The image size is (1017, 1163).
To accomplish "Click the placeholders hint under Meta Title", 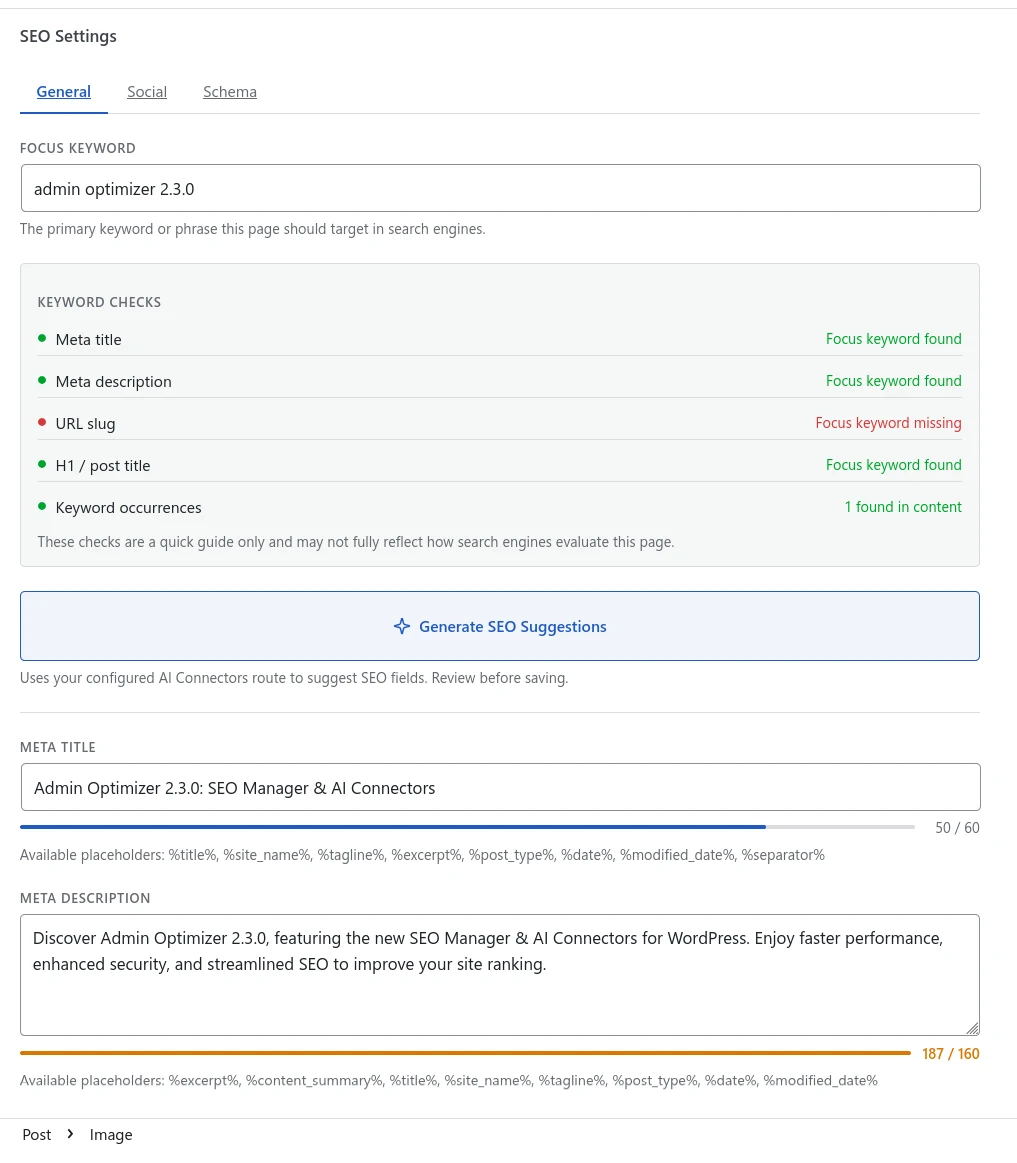I will [x=422, y=855].
